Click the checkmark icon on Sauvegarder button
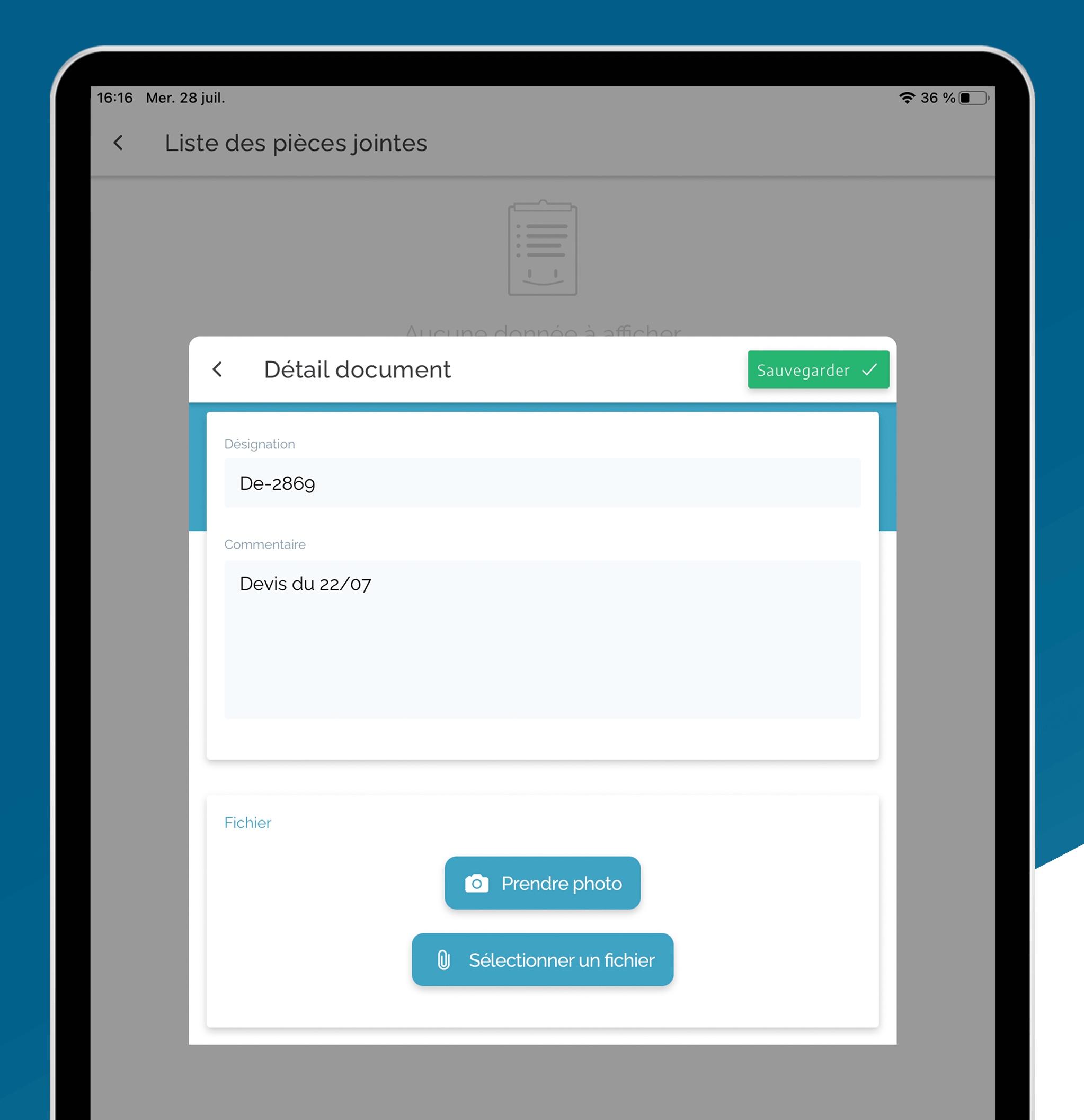 coord(869,369)
